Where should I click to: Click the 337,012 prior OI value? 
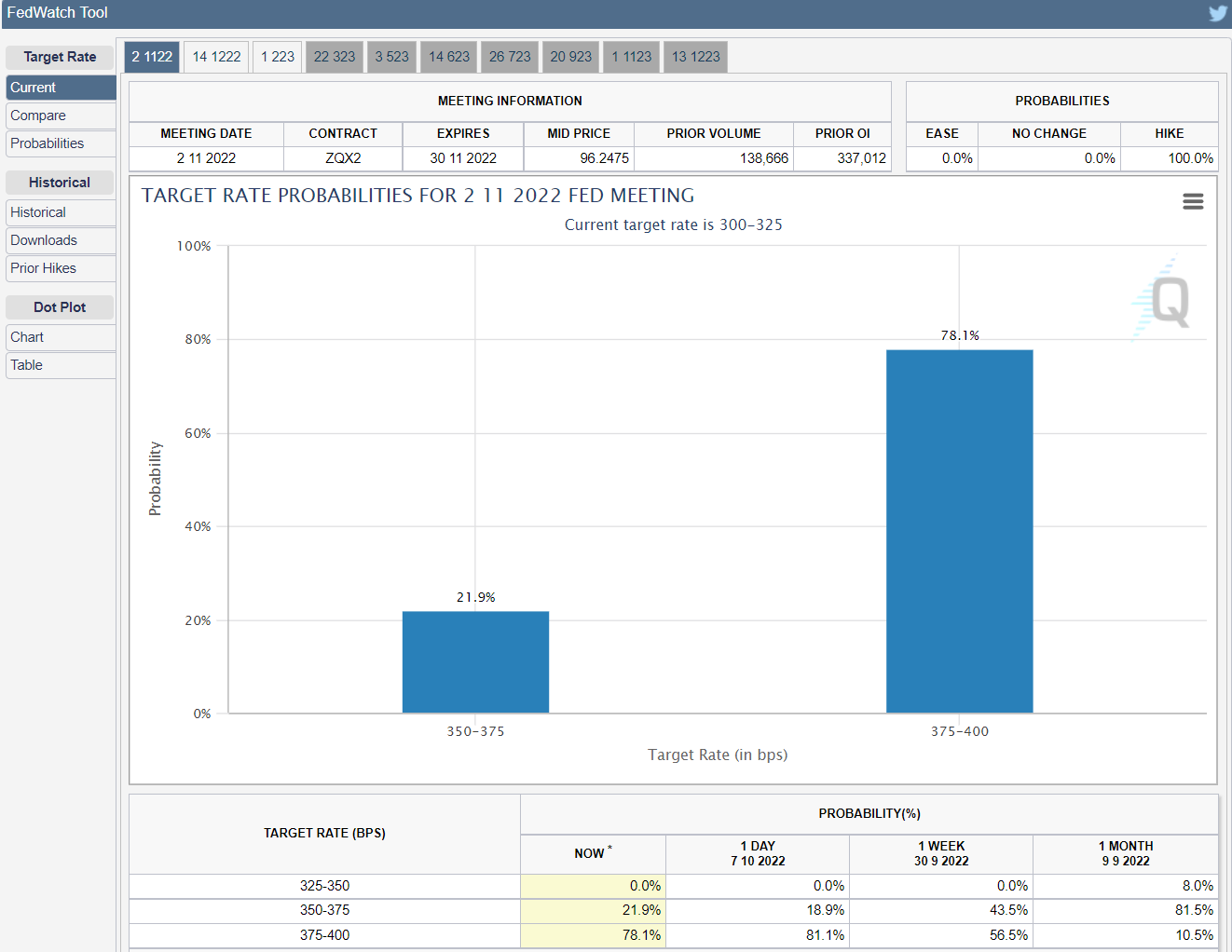click(861, 158)
